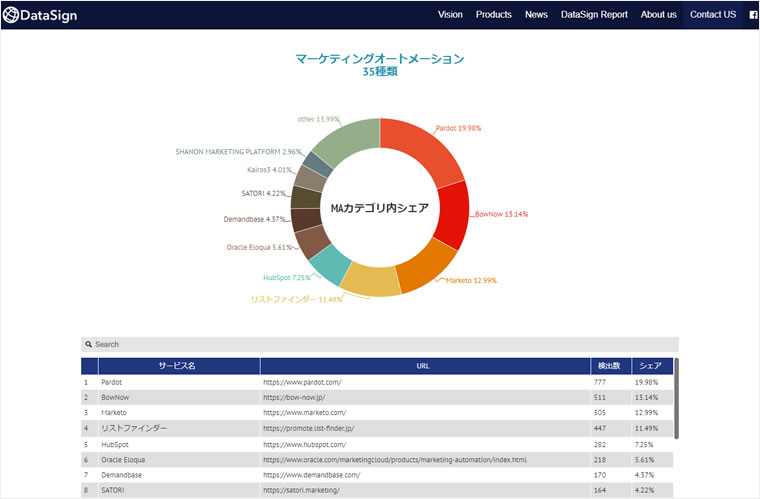Open the Oracle marketingcloud URL

coord(395,460)
